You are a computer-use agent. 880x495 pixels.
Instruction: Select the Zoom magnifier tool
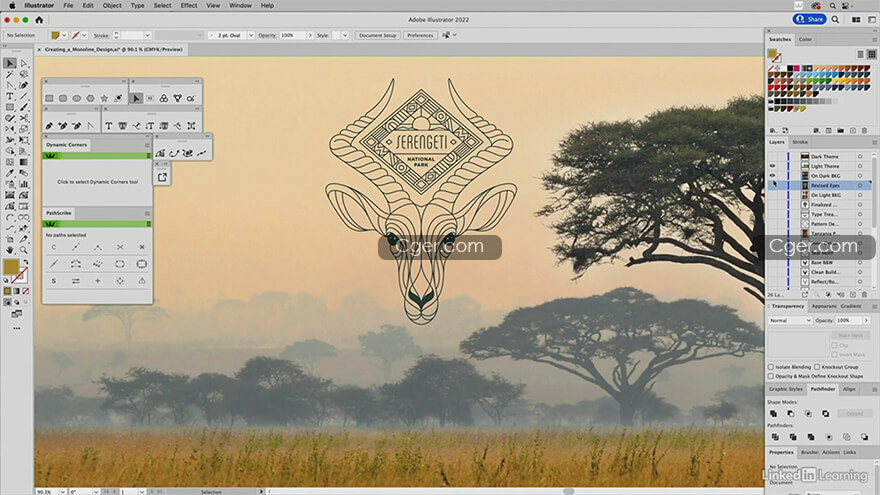[24, 250]
